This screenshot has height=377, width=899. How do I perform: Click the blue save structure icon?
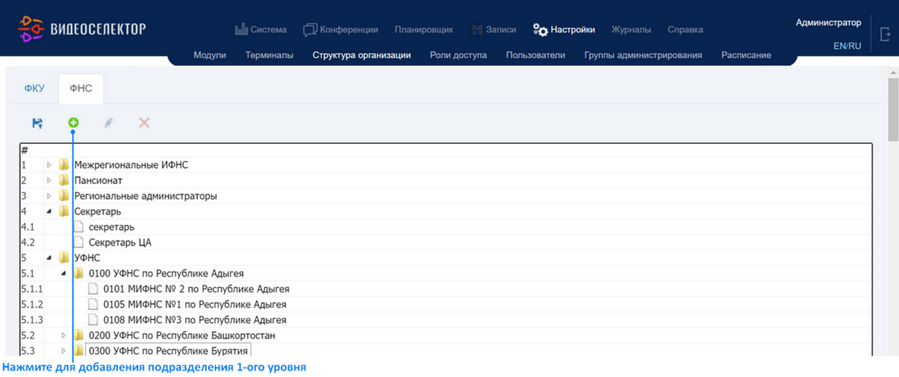coord(37,123)
